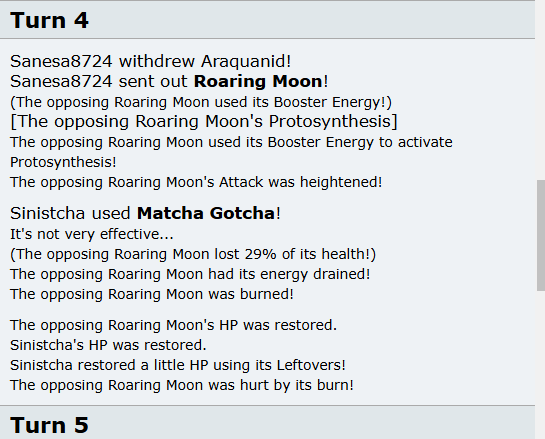545x439 pixels.
Task: Select the 'lost 29% of its health' line
Action: click(193, 254)
